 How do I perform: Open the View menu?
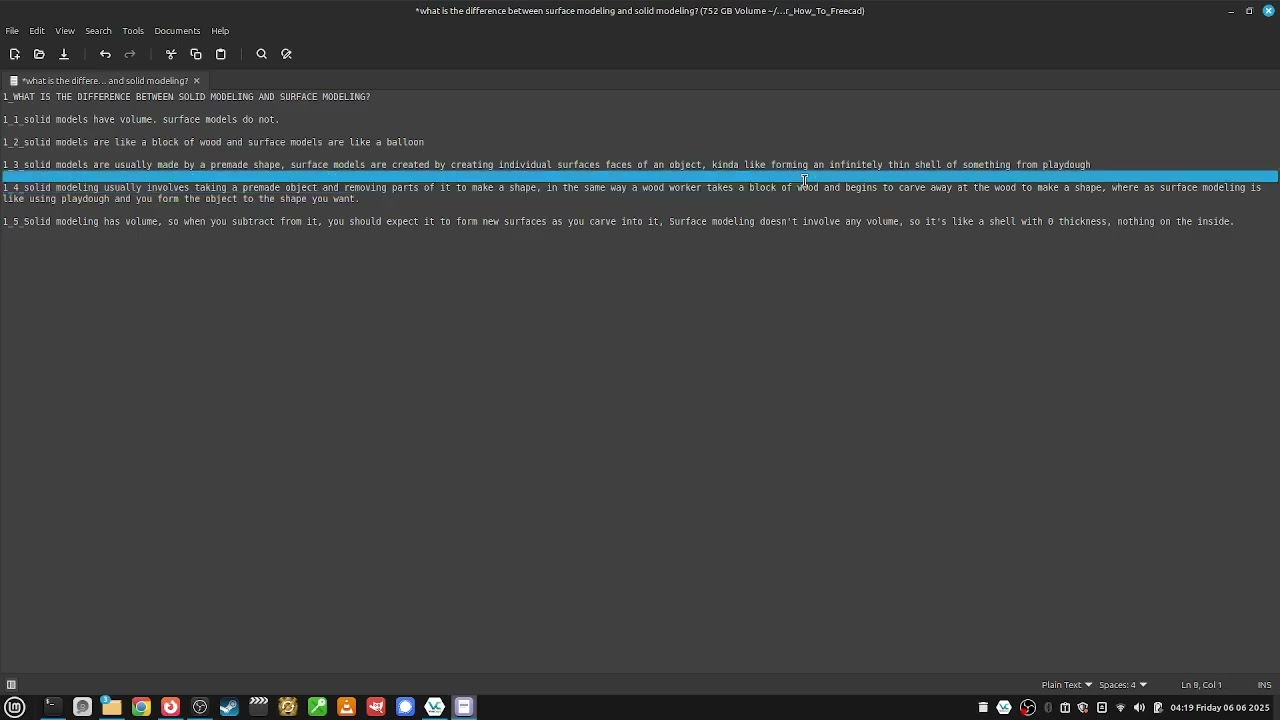(x=65, y=31)
